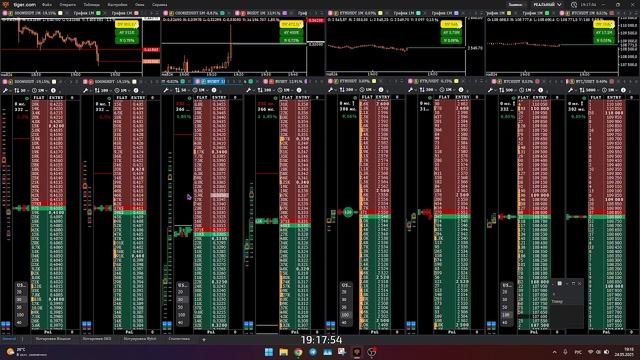Select volume preset 40 in BTCUSDT book
The image size is (640, 360).
coord(506,323)
